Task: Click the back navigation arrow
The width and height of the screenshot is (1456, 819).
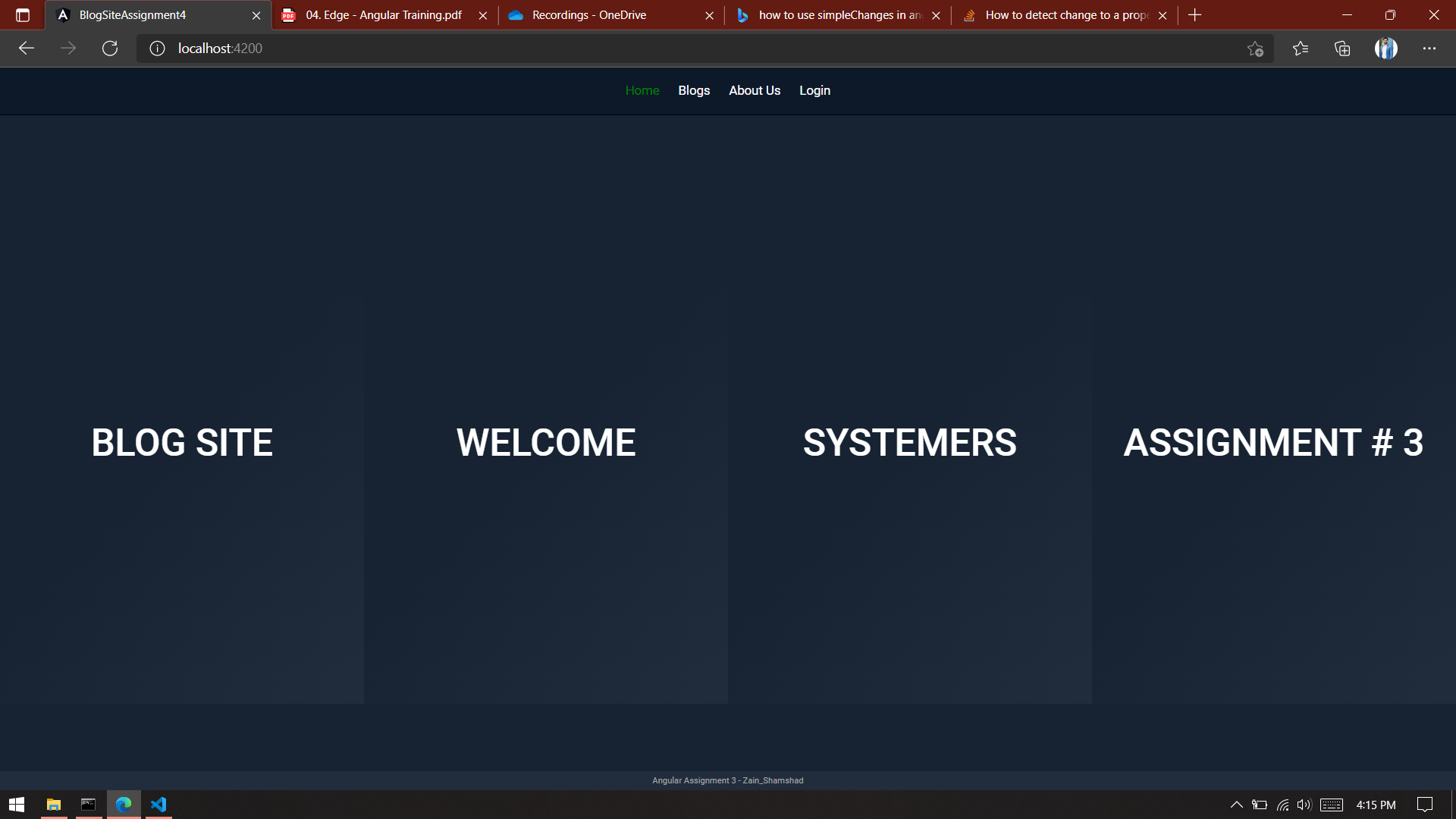Action: coord(27,48)
